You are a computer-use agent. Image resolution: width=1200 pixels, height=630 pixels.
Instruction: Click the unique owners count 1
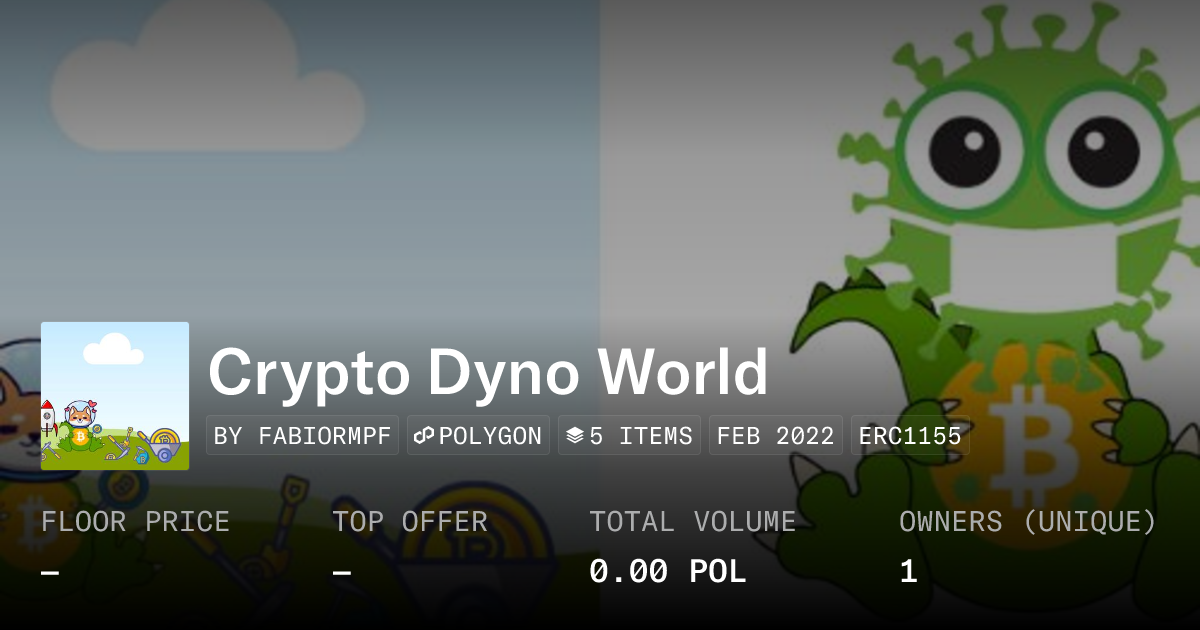908,572
